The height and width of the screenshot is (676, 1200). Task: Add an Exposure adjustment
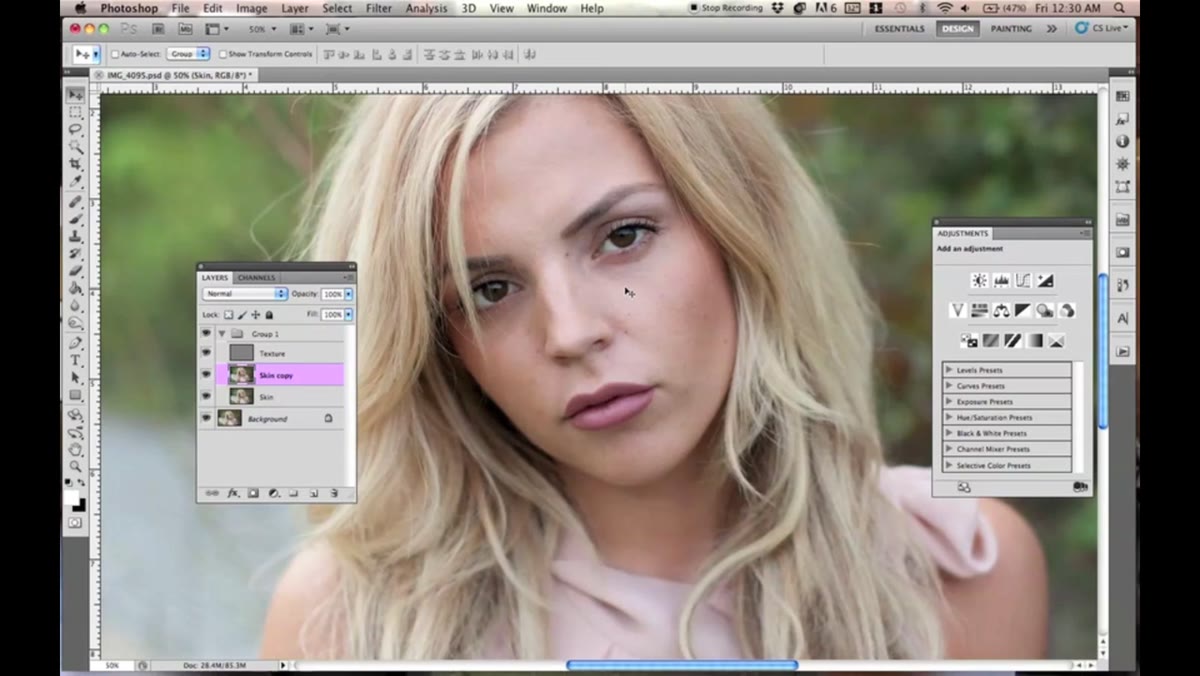tap(1045, 280)
